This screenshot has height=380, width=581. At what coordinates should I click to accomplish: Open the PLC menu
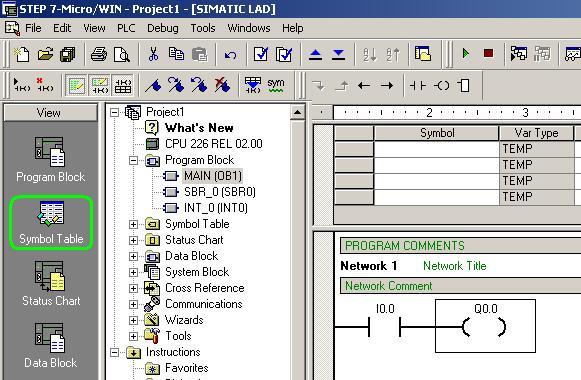click(x=126, y=28)
